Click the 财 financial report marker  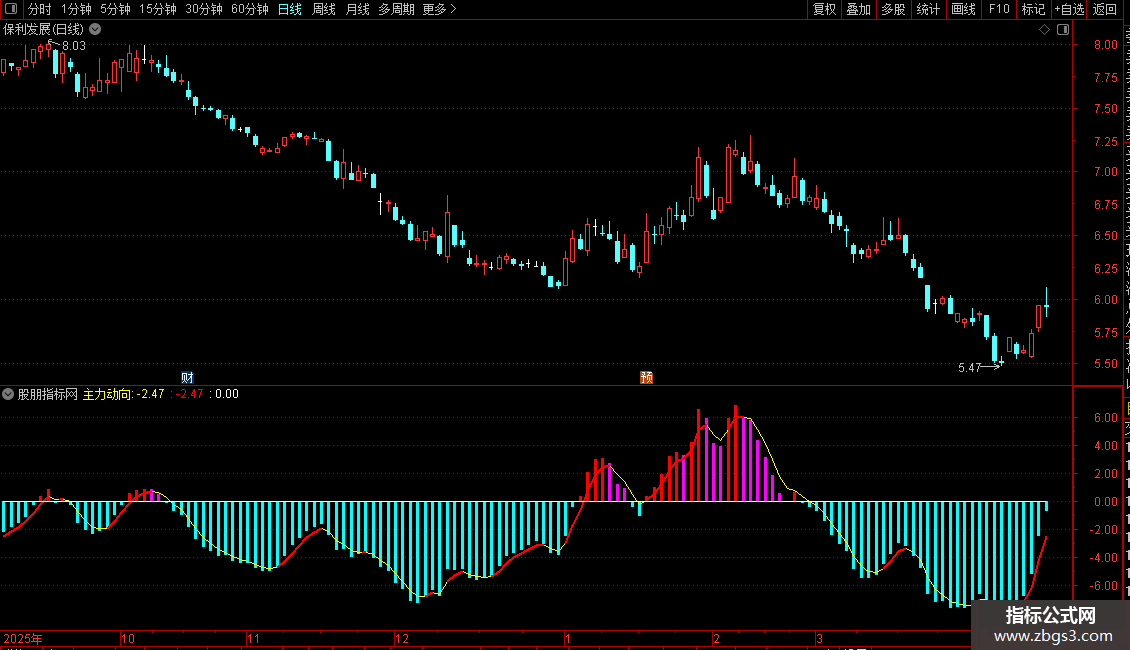click(x=187, y=378)
